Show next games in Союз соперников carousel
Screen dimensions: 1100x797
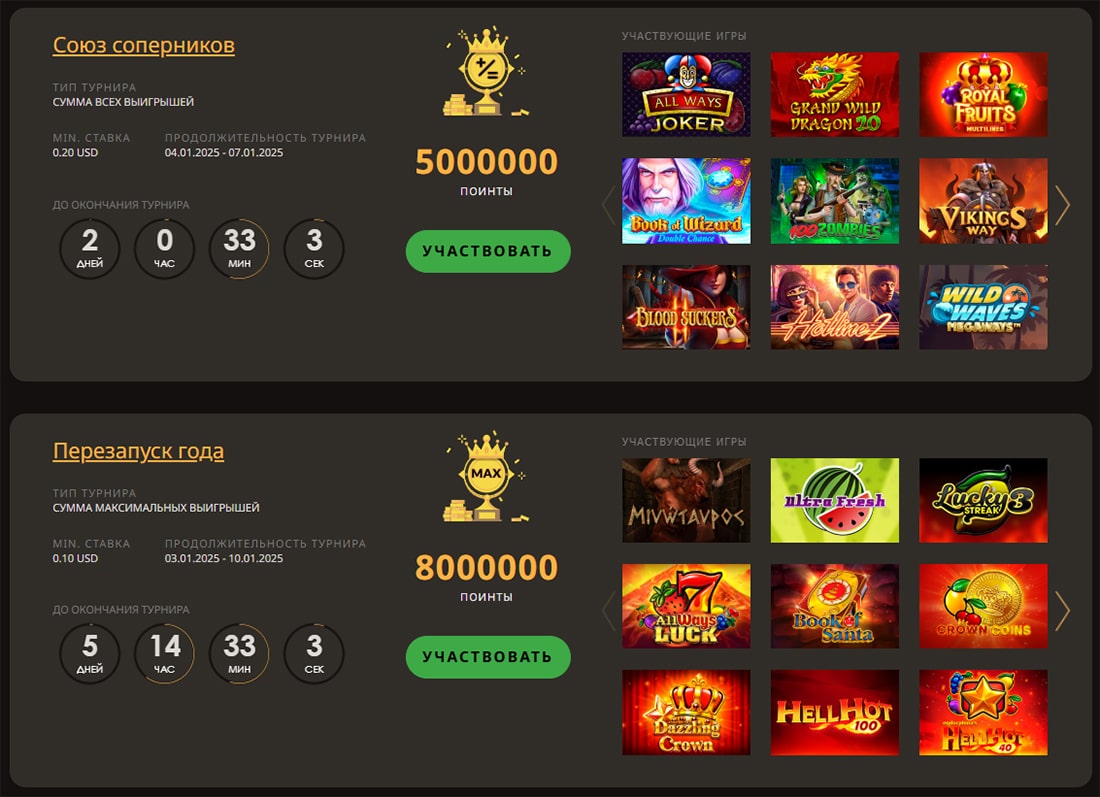1062,205
